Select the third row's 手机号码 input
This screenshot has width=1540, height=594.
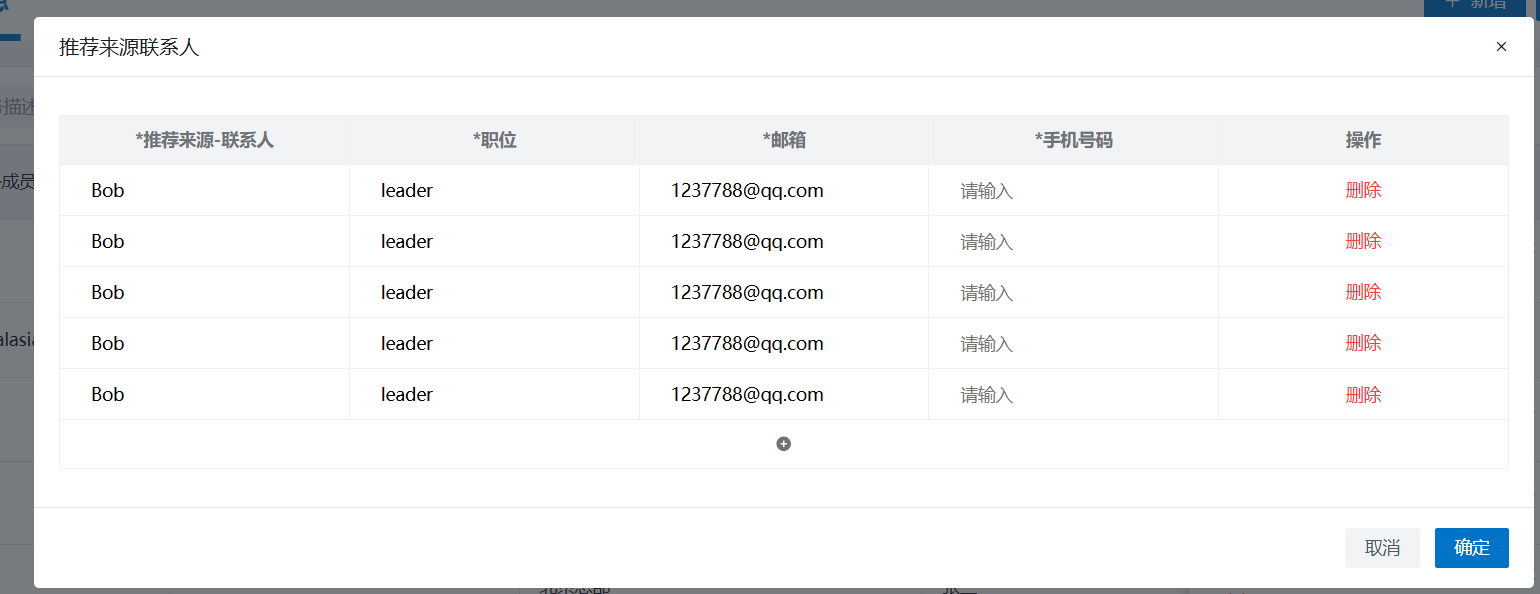click(x=1073, y=293)
